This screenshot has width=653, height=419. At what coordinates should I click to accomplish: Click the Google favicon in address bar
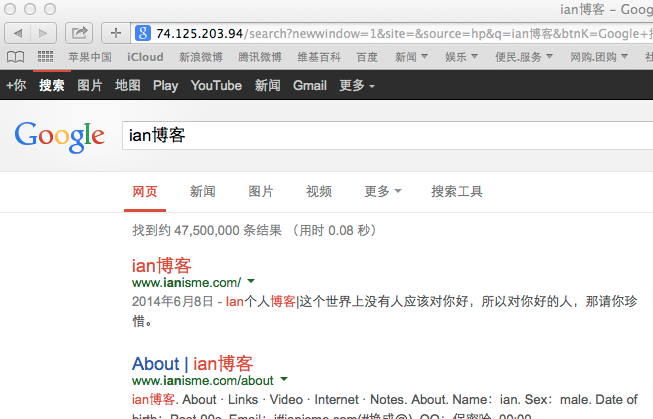[x=143, y=33]
